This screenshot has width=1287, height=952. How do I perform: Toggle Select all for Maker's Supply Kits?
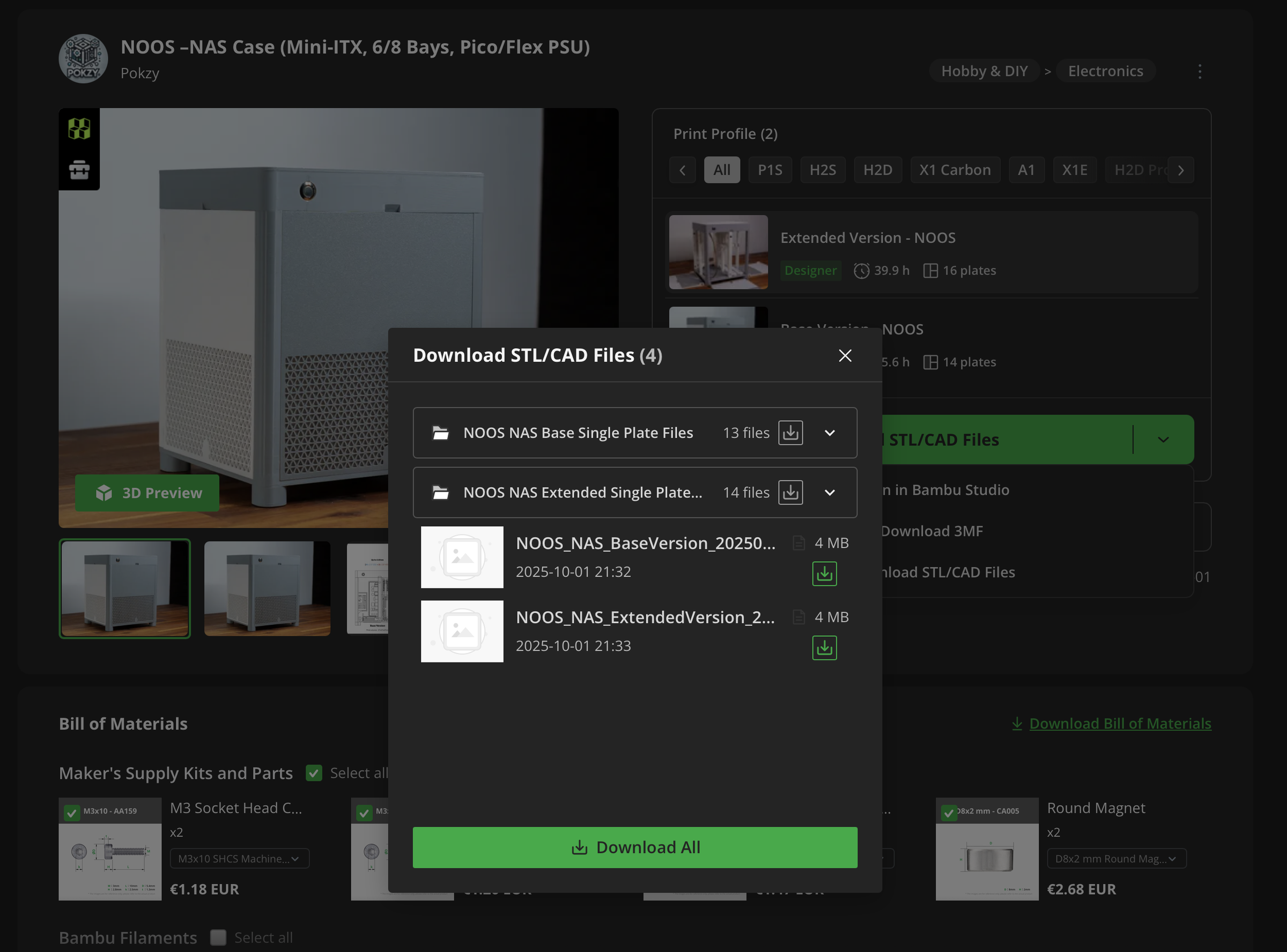(314, 773)
